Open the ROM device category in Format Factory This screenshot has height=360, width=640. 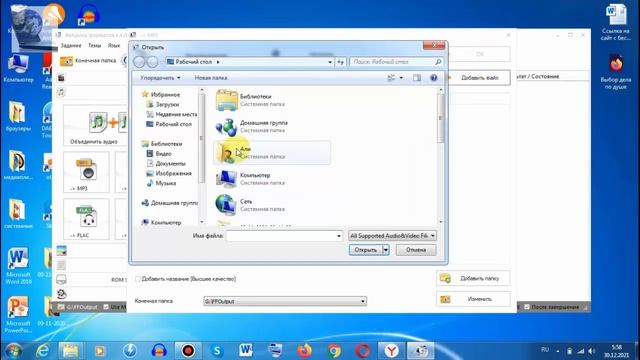click(x=61, y=279)
